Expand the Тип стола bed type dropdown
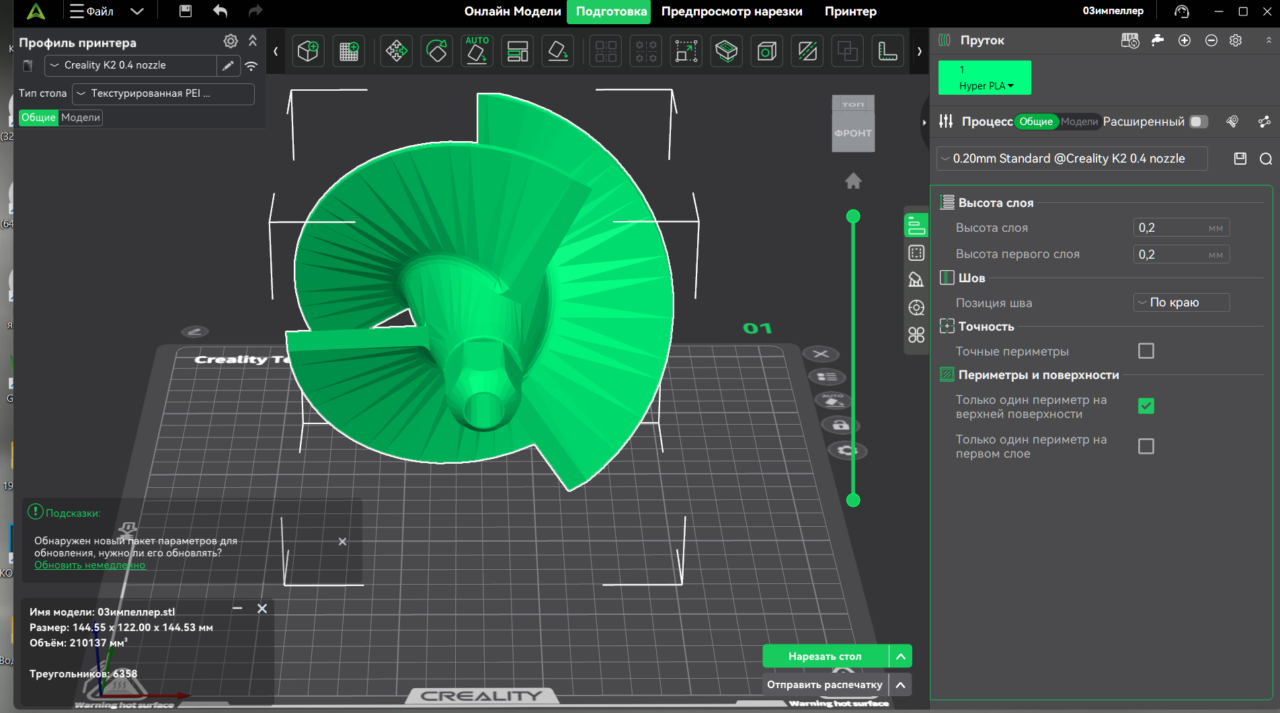The width and height of the screenshot is (1280, 713). (163, 94)
